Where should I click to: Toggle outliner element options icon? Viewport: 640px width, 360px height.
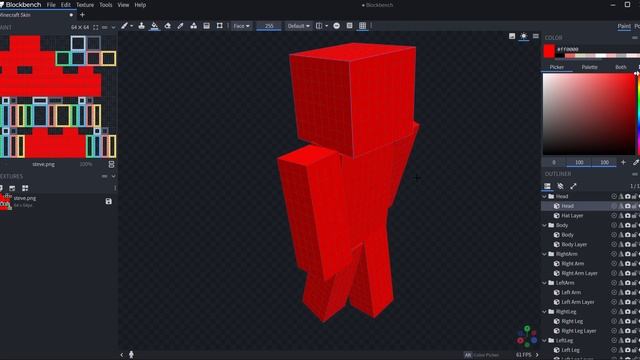[547, 186]
